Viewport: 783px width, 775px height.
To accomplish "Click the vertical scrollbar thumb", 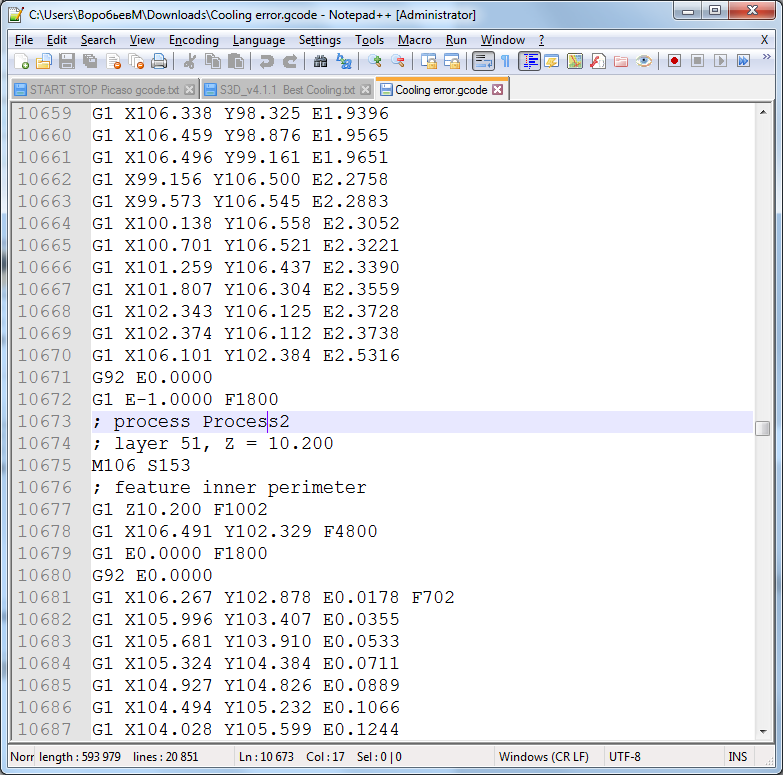I will pos(763,428).
